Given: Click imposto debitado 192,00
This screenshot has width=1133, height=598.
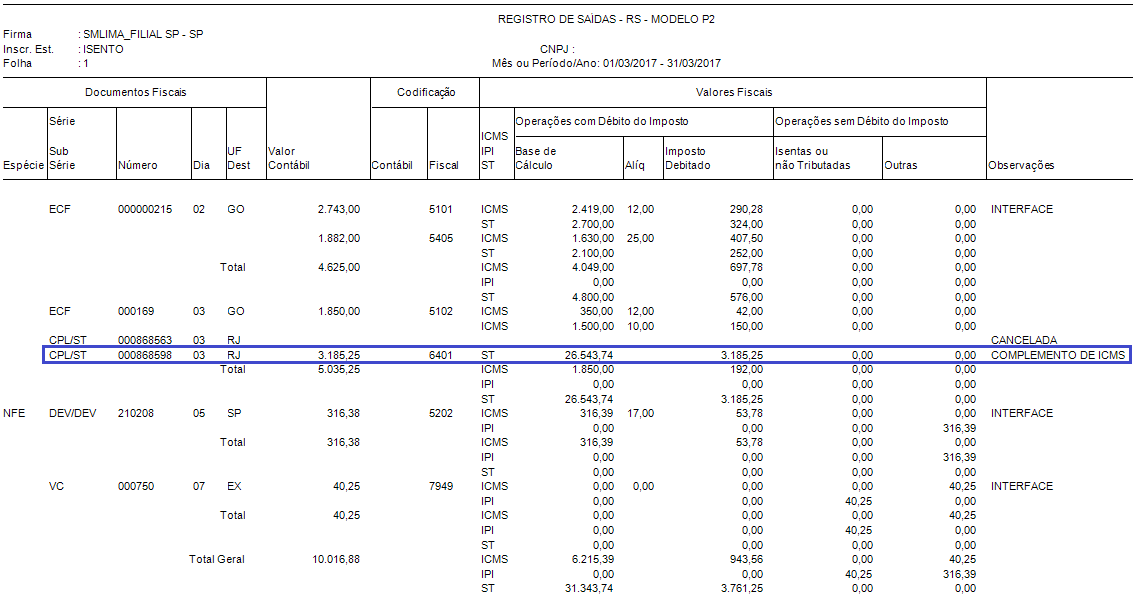Looking at the screenshot, I should [x=746, y=369].
